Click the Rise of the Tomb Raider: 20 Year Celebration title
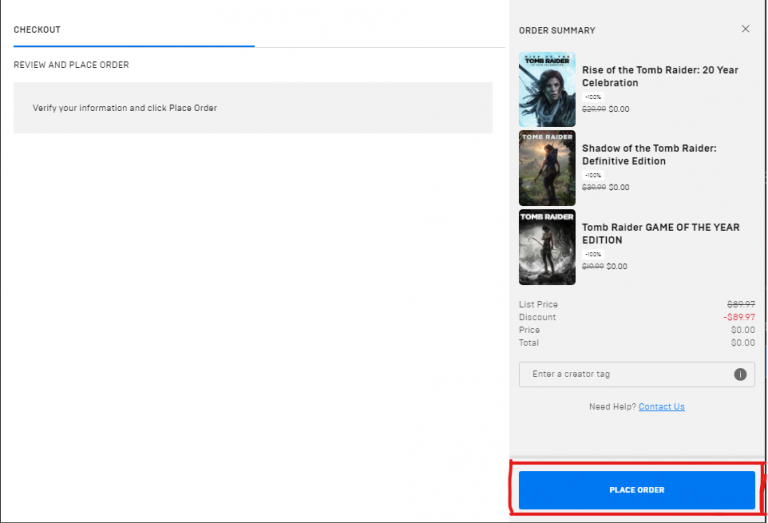Screen dimensions: 768x523 660,76
